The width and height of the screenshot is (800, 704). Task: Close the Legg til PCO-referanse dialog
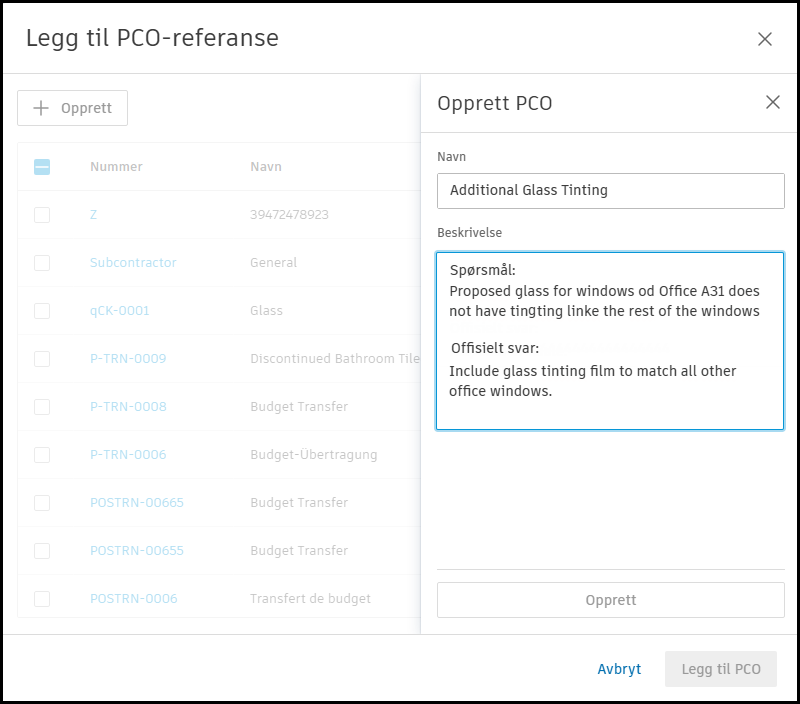pos(765,39)
